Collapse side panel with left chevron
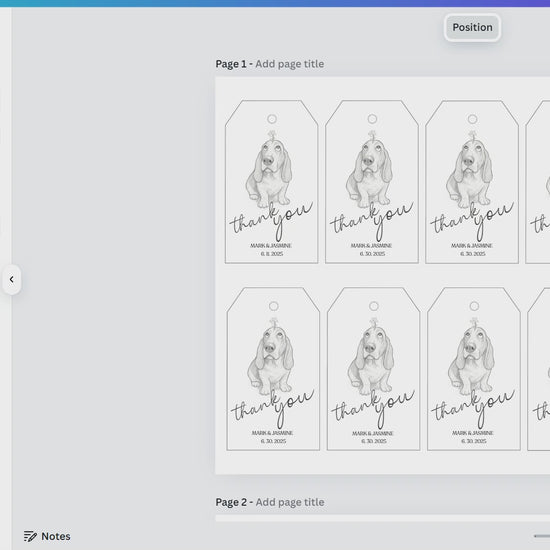 click(x=12, y=280)
